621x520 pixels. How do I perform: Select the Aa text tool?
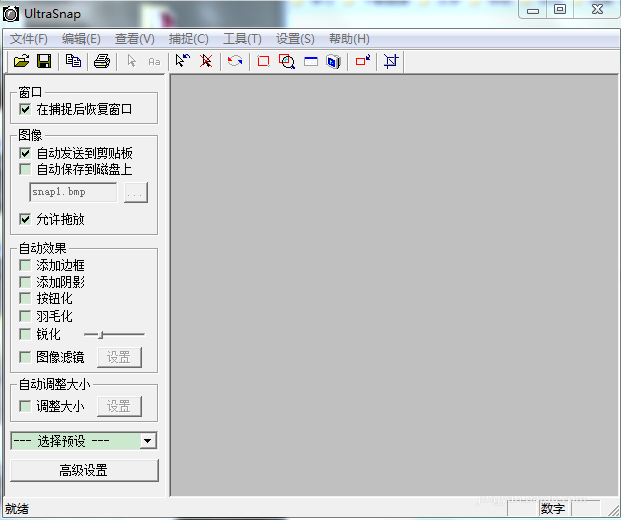(x=154, y=61)
